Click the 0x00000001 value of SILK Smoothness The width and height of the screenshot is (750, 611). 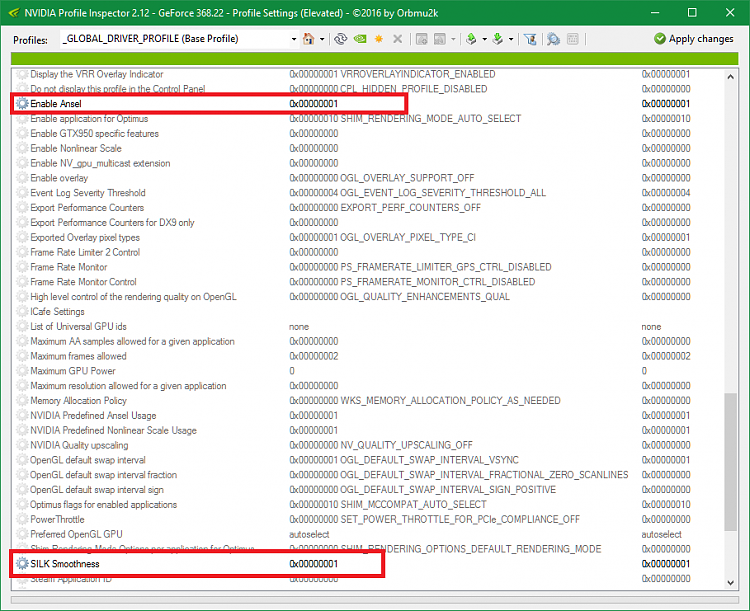pos(314,564)
